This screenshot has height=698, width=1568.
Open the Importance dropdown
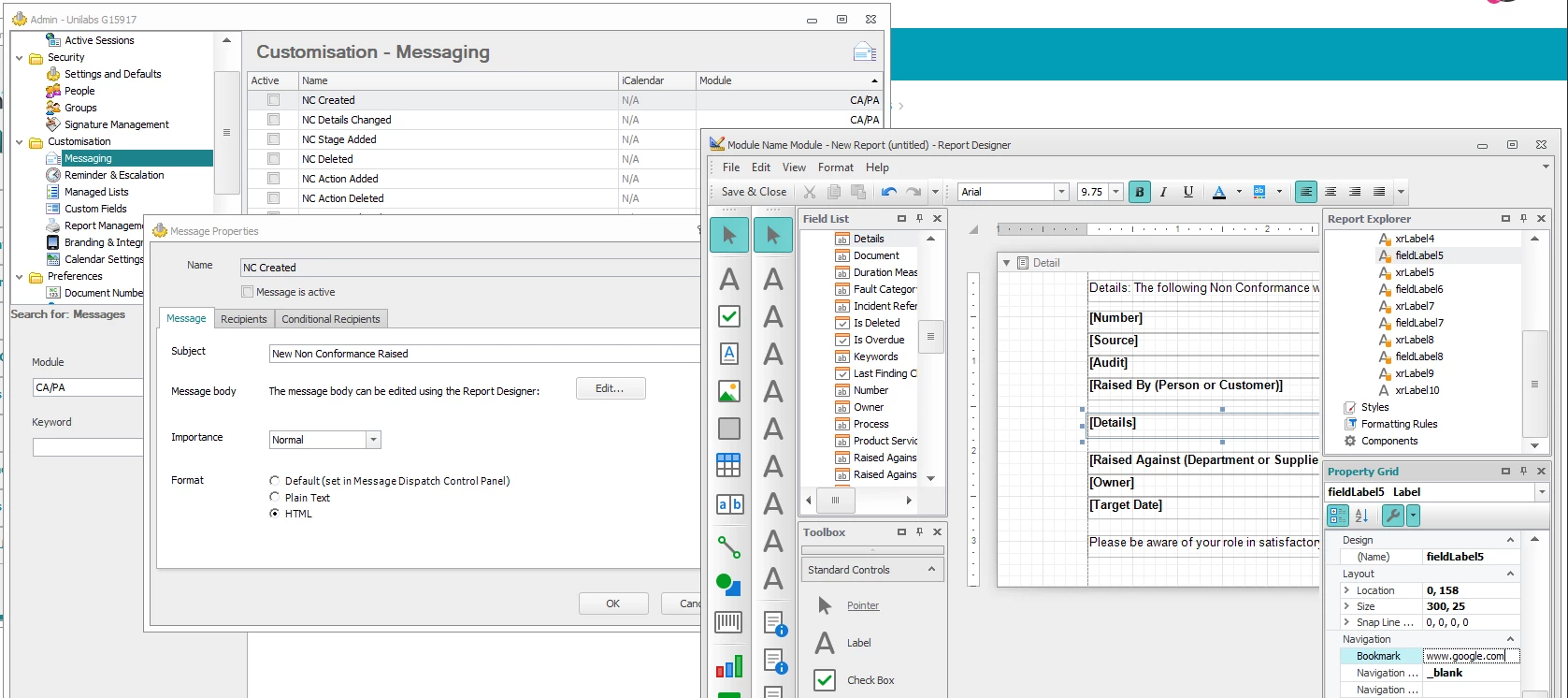tap(373, 440)
